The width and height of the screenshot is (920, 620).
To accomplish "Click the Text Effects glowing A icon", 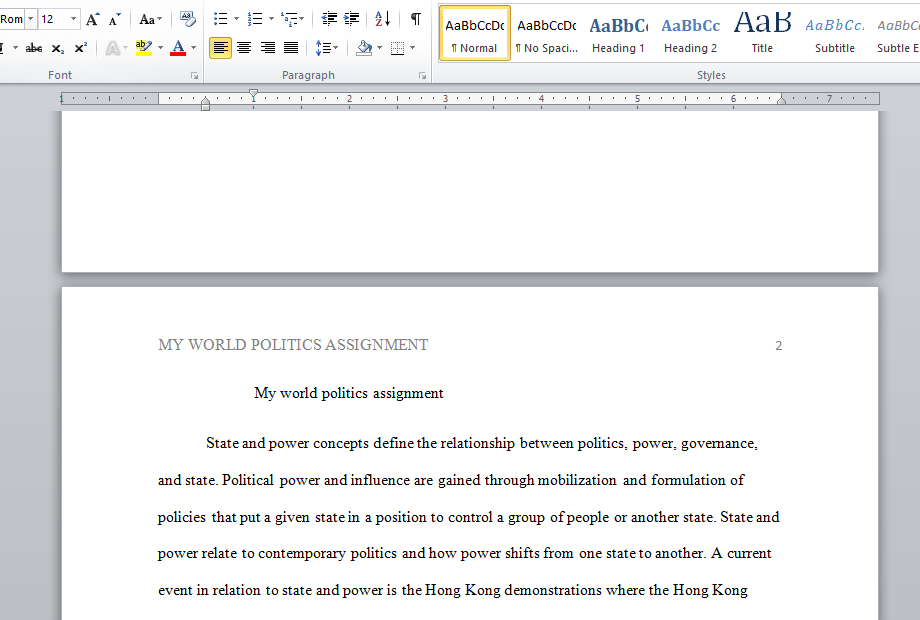I will (112, 48).
